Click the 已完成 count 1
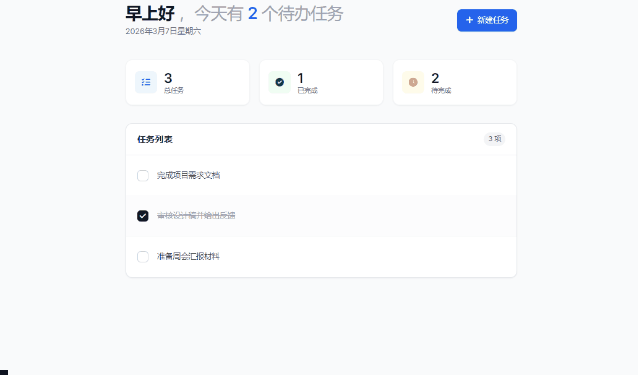 [x=301, y=78]
